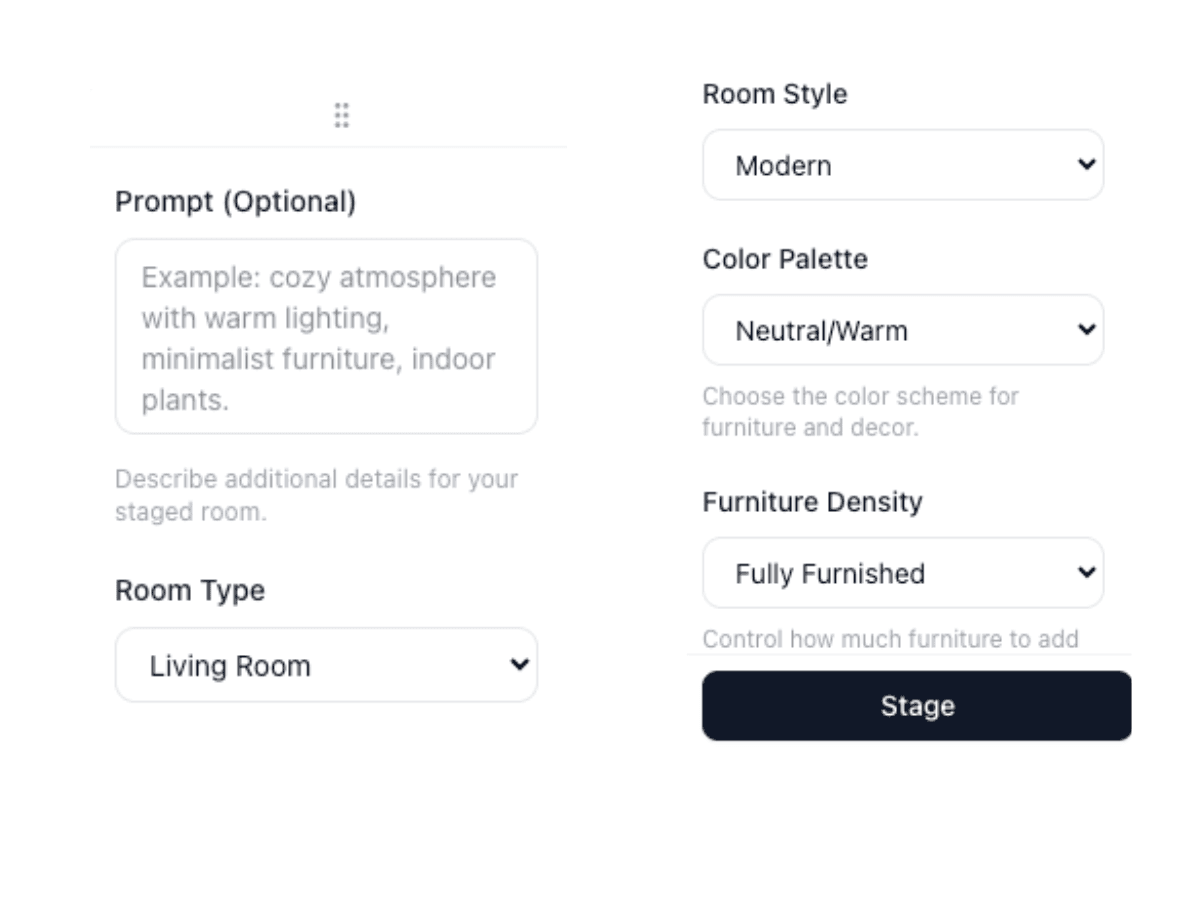Click the Color Palette heading text

coord(784,259)
